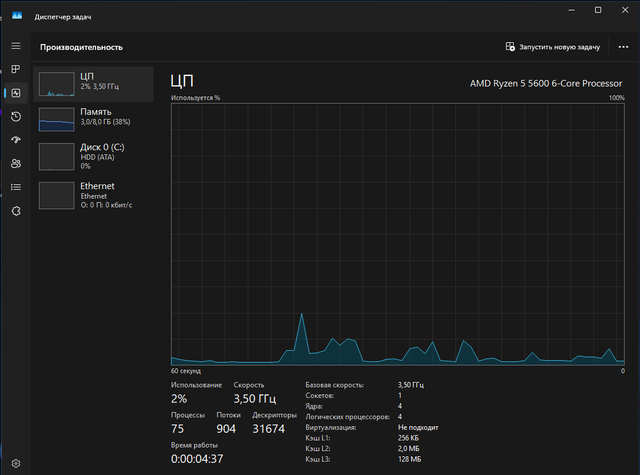
Task: Maximize the Task Manager window
Action: (598, 10)
